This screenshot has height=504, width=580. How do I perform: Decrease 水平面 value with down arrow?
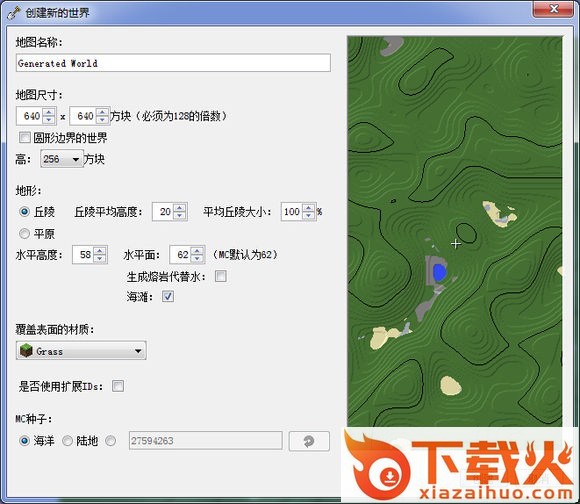pyautogui.click(x=197, y=259)
